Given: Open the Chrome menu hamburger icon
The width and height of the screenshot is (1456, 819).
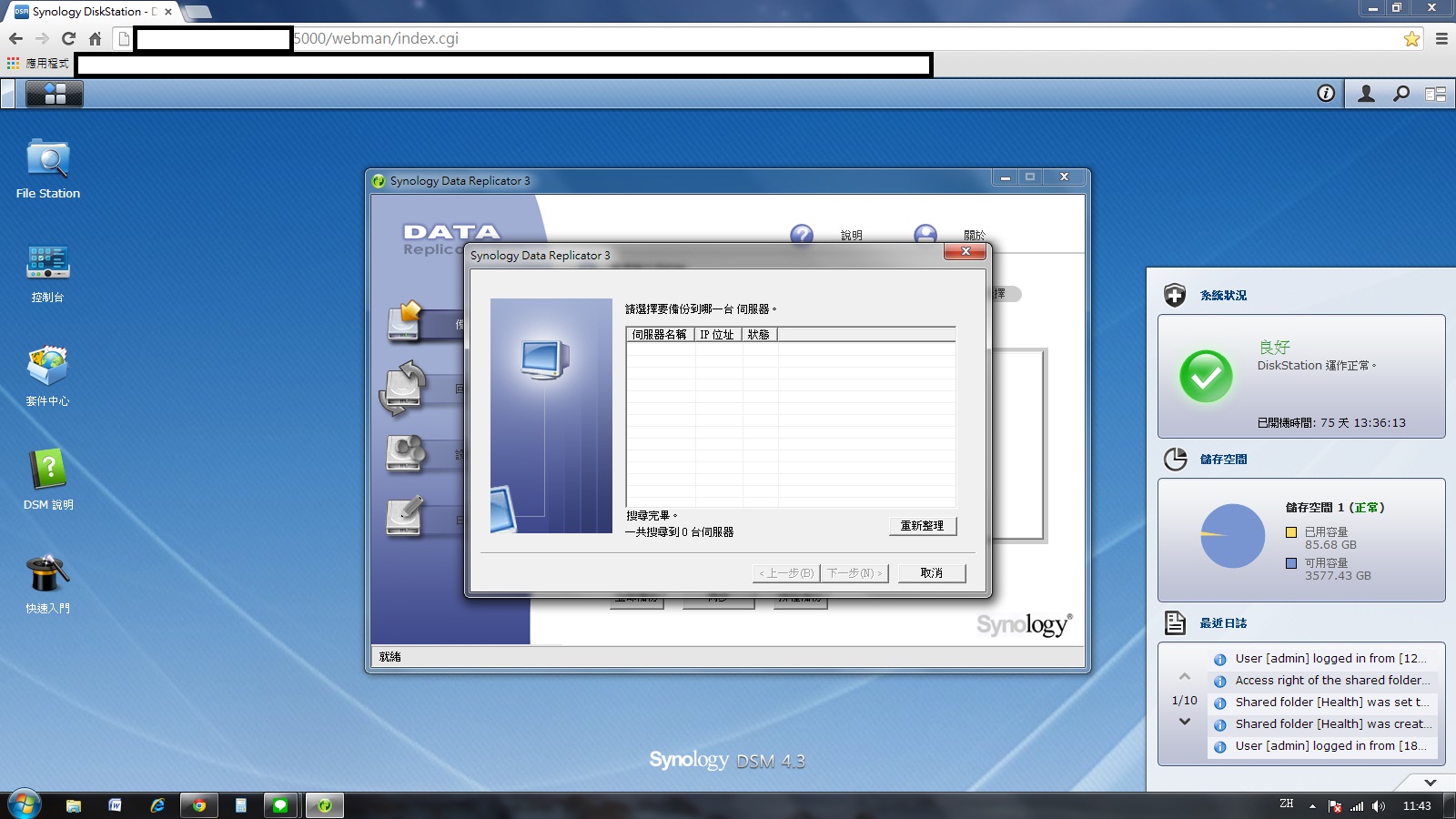Looking at the screenshot, I should click(1441, 38).
